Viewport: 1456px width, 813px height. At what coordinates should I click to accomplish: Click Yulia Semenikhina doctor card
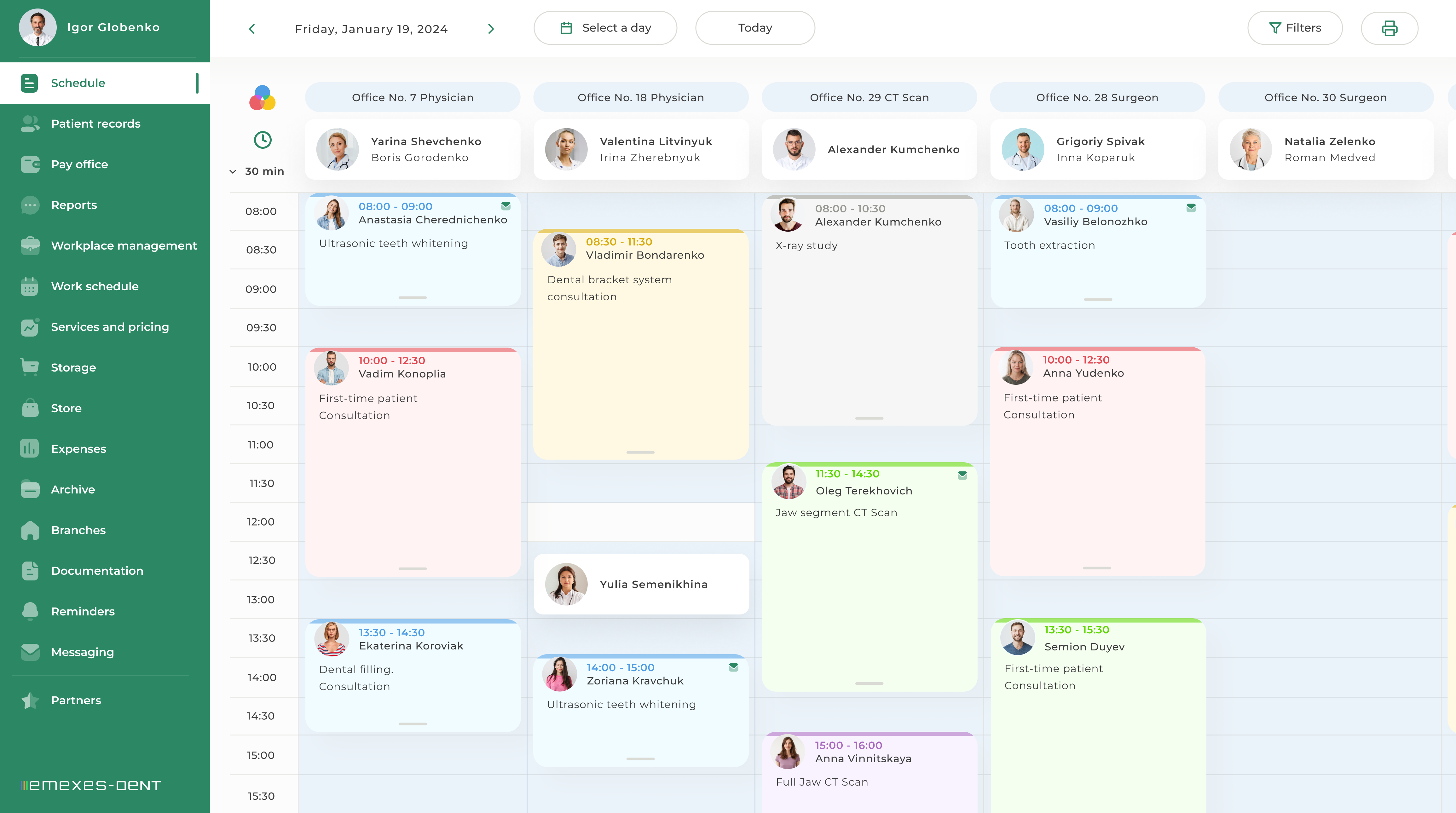pos(641,584)
